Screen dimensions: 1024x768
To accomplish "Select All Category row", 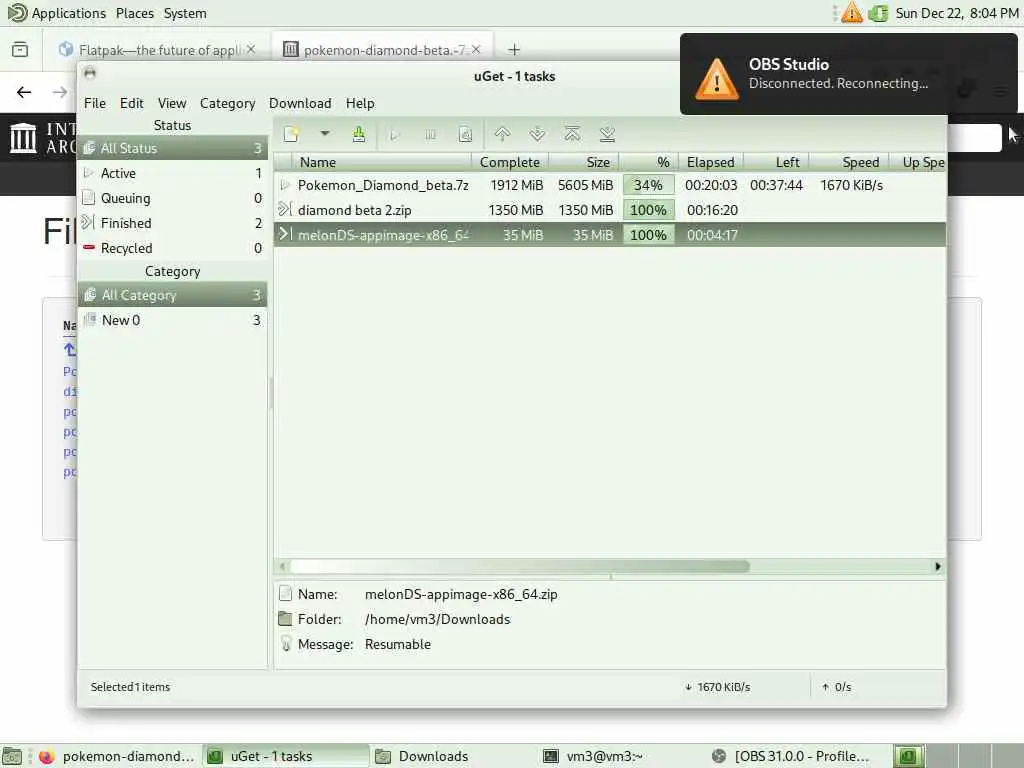I will [x=172, y=295].
